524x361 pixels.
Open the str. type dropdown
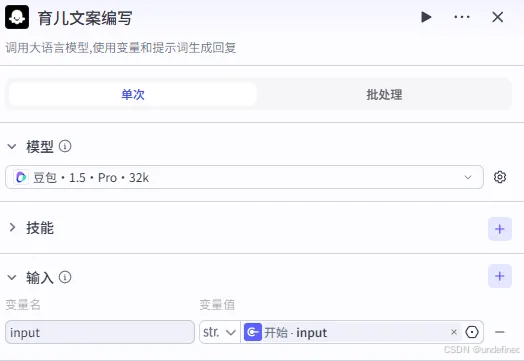pos(220,332)
